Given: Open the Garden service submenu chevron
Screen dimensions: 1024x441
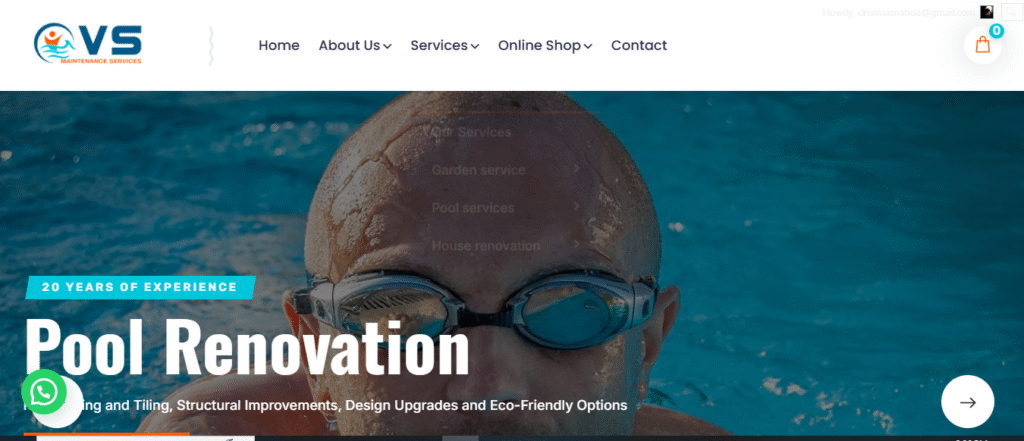Looking at the screenshot, I should pyautogui.click(x=577, y=170).
